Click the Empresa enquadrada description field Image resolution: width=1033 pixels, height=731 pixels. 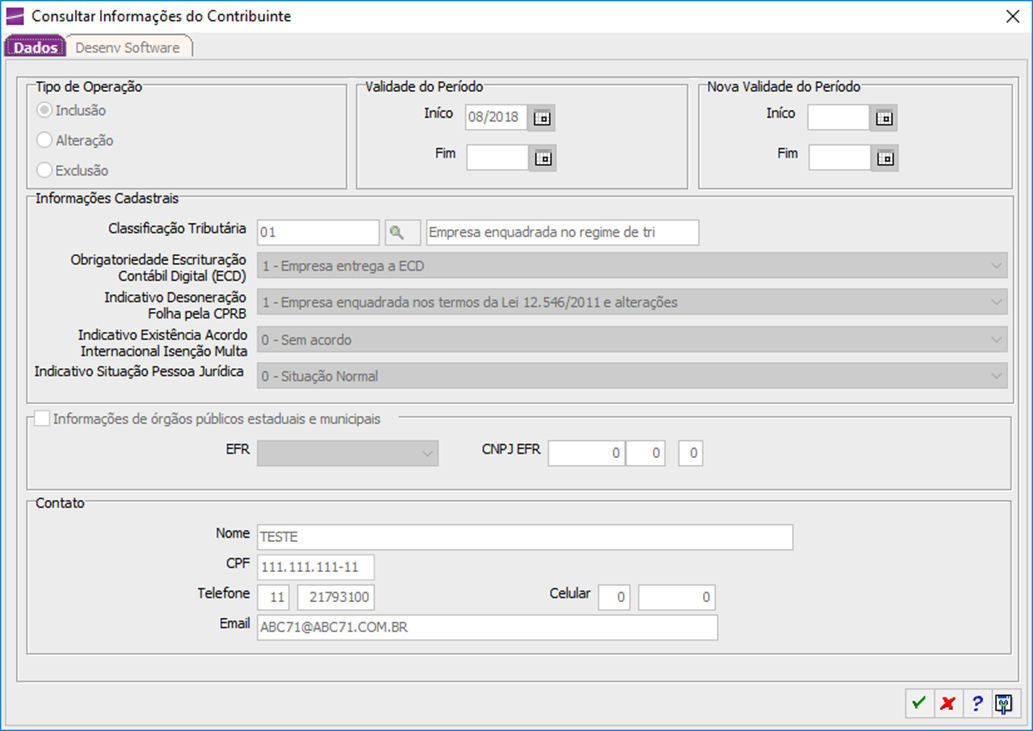tap(563, 232)
